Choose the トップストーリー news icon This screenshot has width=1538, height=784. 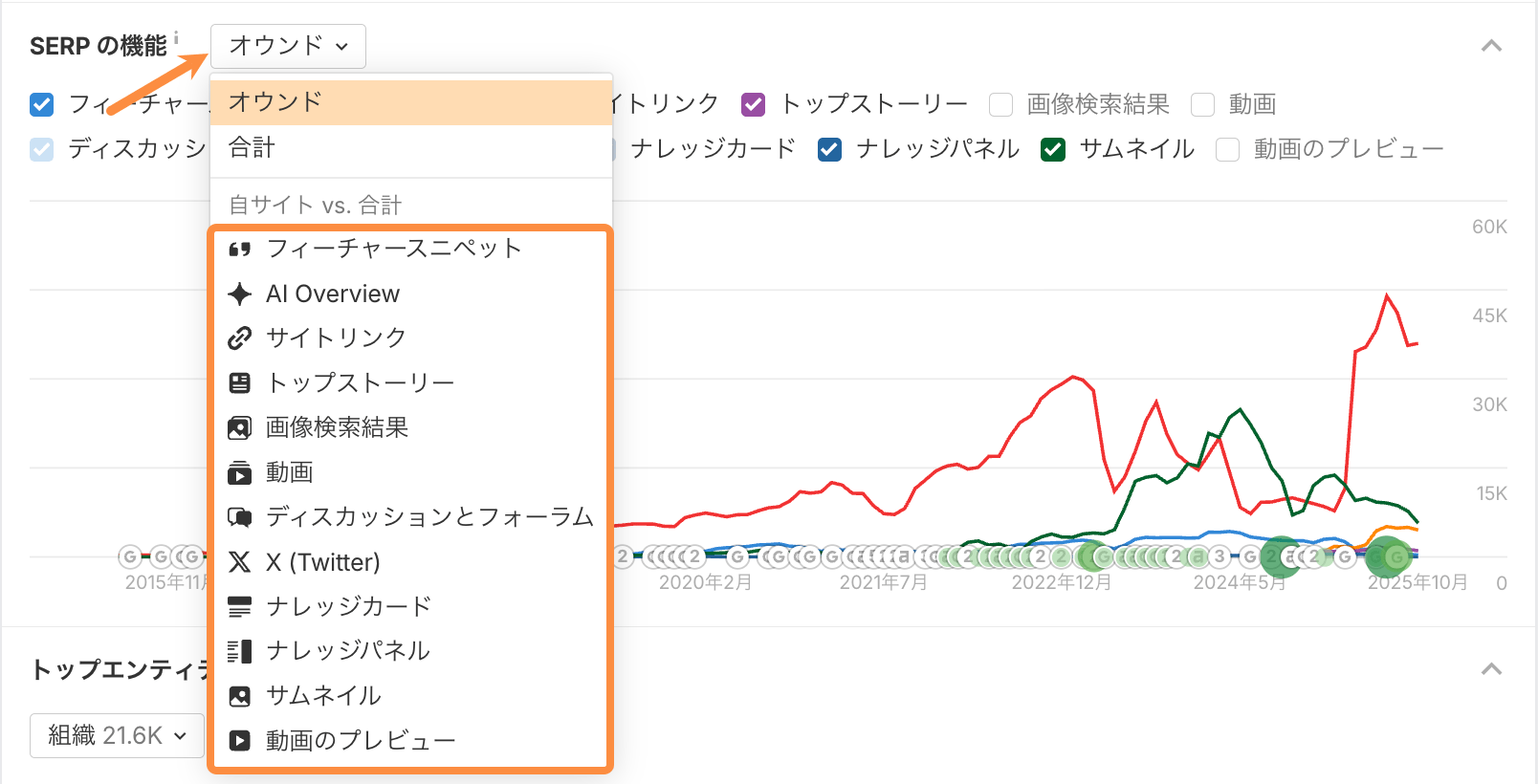click(x=240, y=382)
